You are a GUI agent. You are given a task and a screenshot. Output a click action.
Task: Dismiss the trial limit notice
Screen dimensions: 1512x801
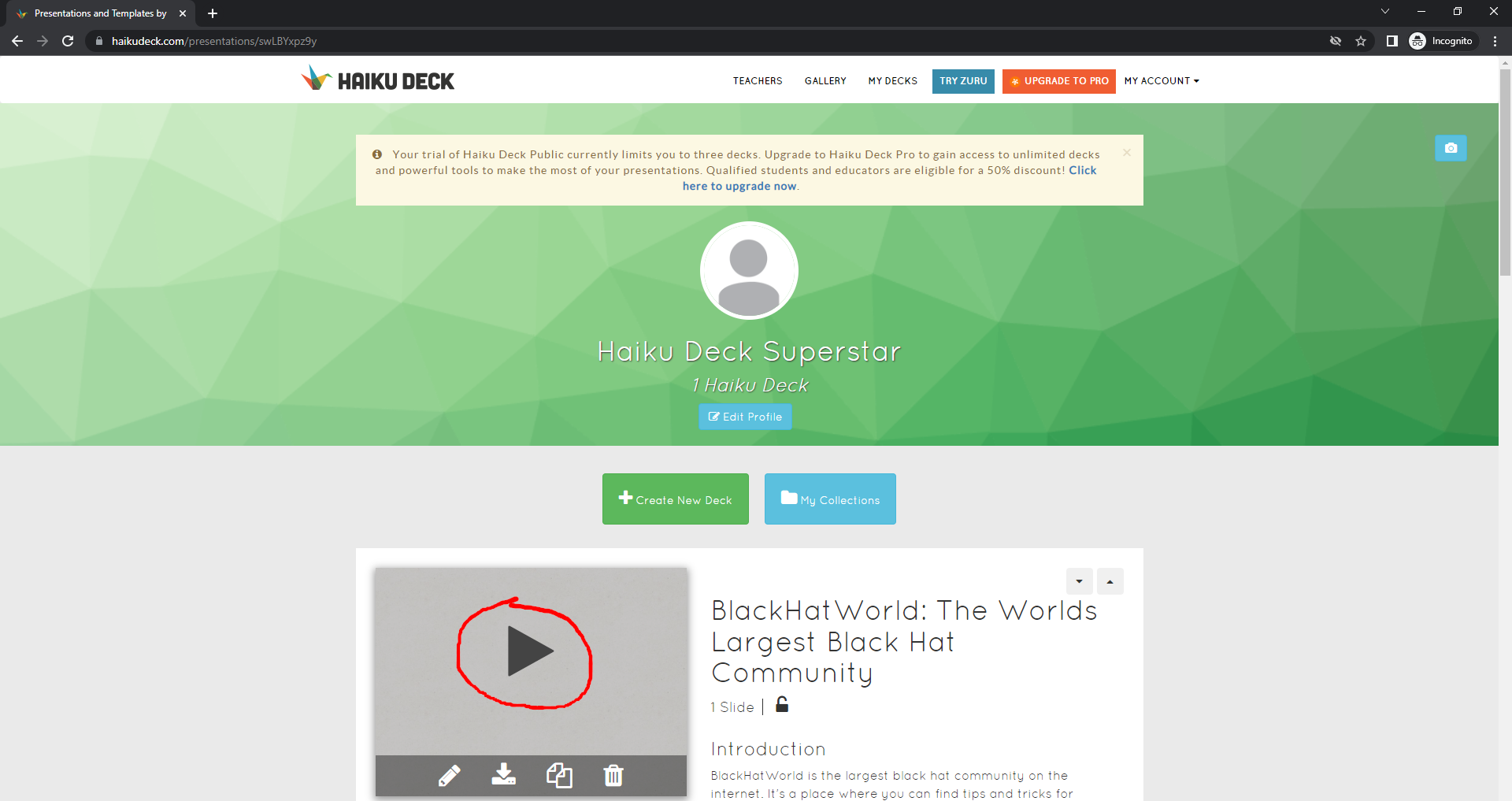(x=1127, y=153)
